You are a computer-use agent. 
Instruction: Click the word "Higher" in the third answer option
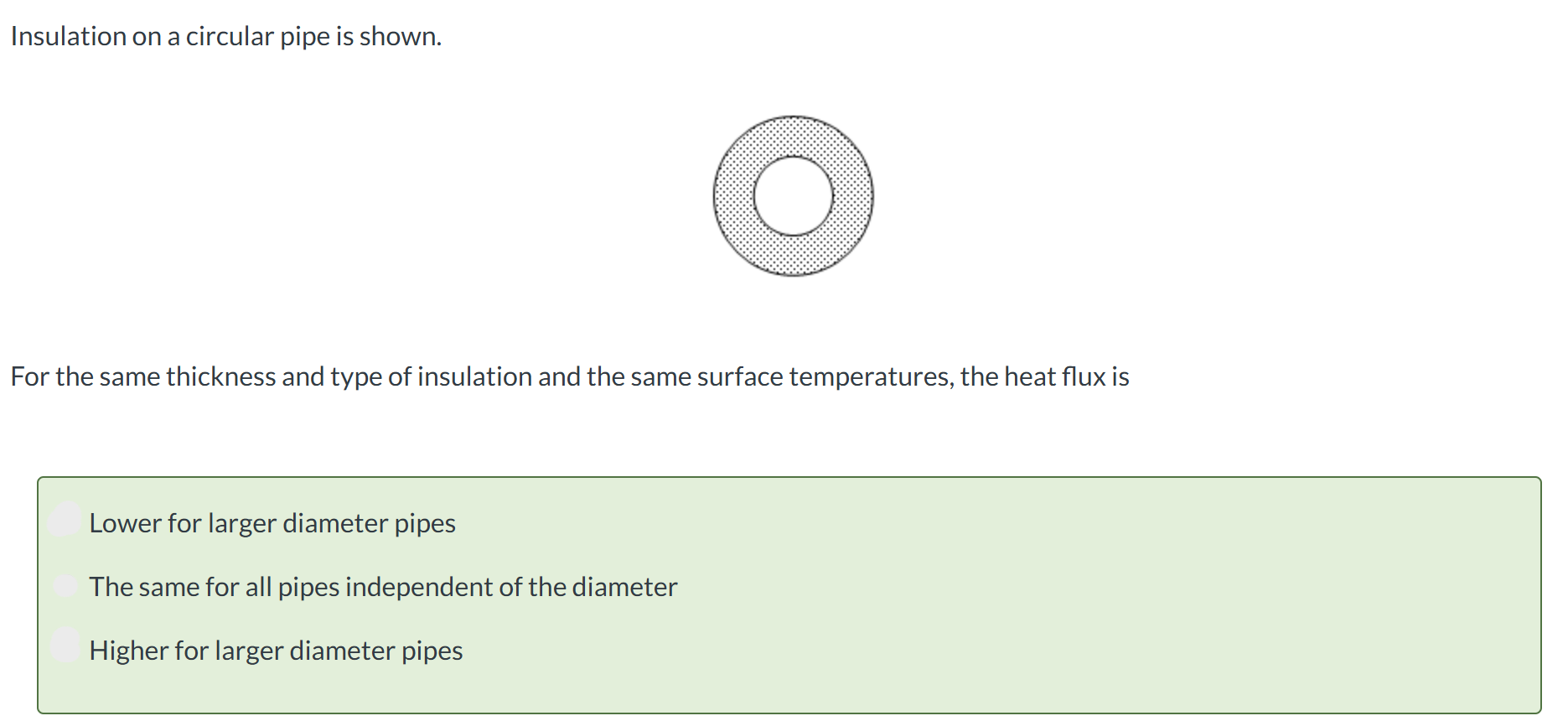128,651
